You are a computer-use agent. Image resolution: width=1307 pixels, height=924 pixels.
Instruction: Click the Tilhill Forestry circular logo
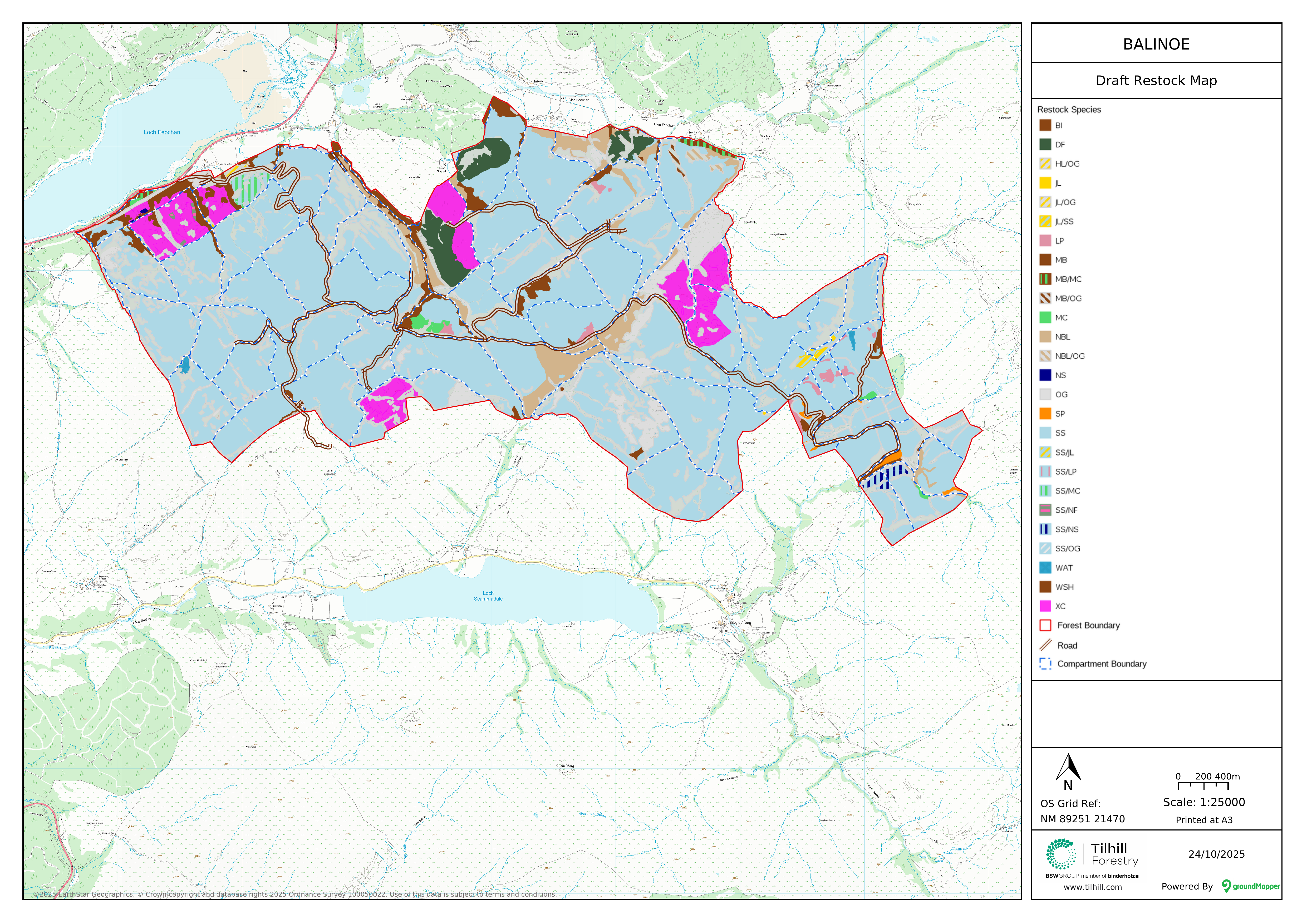[1061, 854]
